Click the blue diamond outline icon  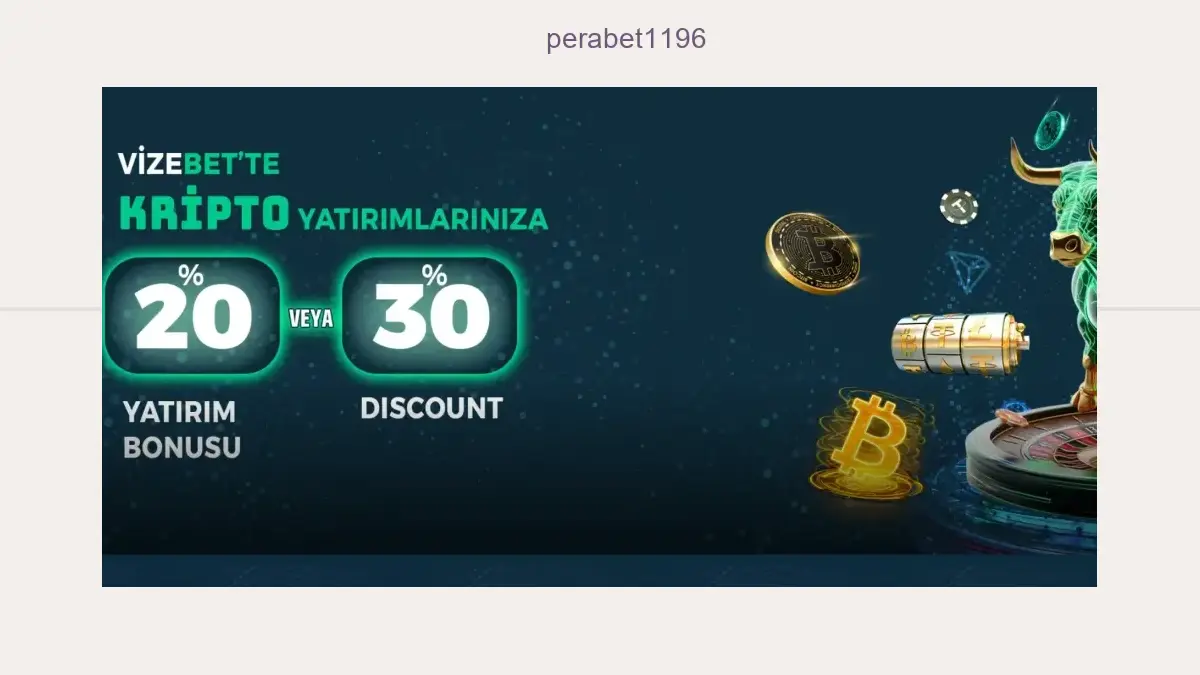pos(967,270)
